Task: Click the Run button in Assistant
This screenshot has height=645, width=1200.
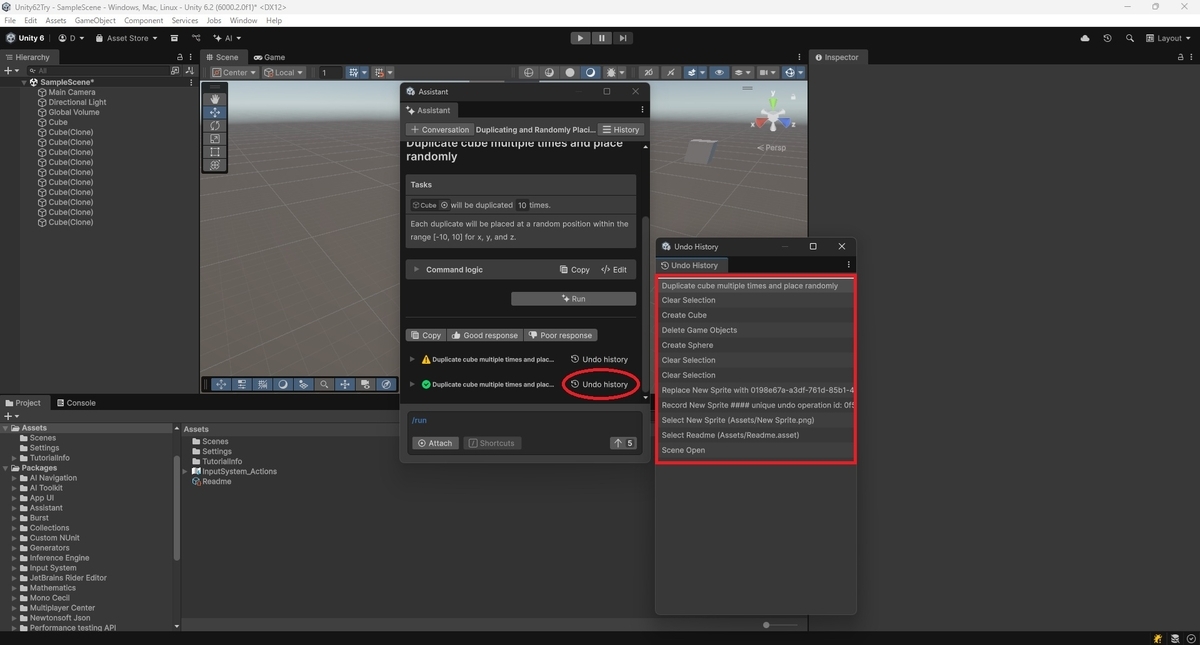Action: [573, 299]
